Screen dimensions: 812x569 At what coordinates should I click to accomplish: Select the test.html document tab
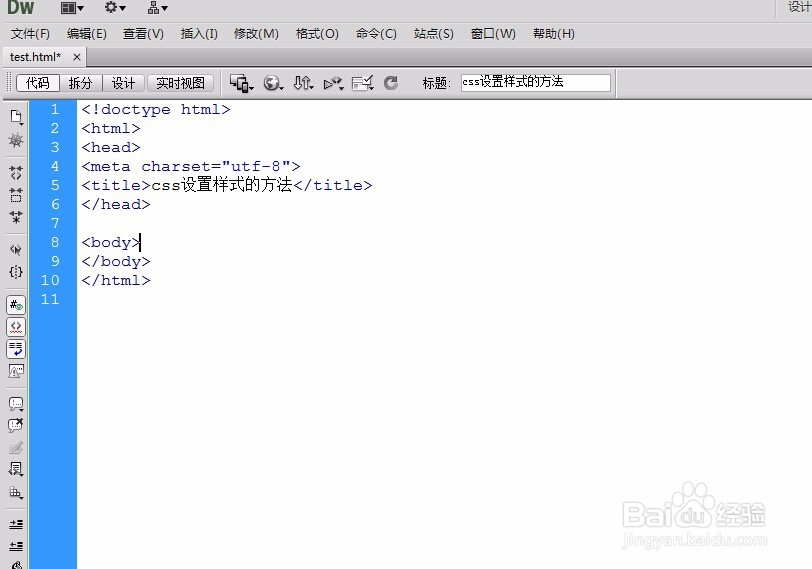[35, 57]
